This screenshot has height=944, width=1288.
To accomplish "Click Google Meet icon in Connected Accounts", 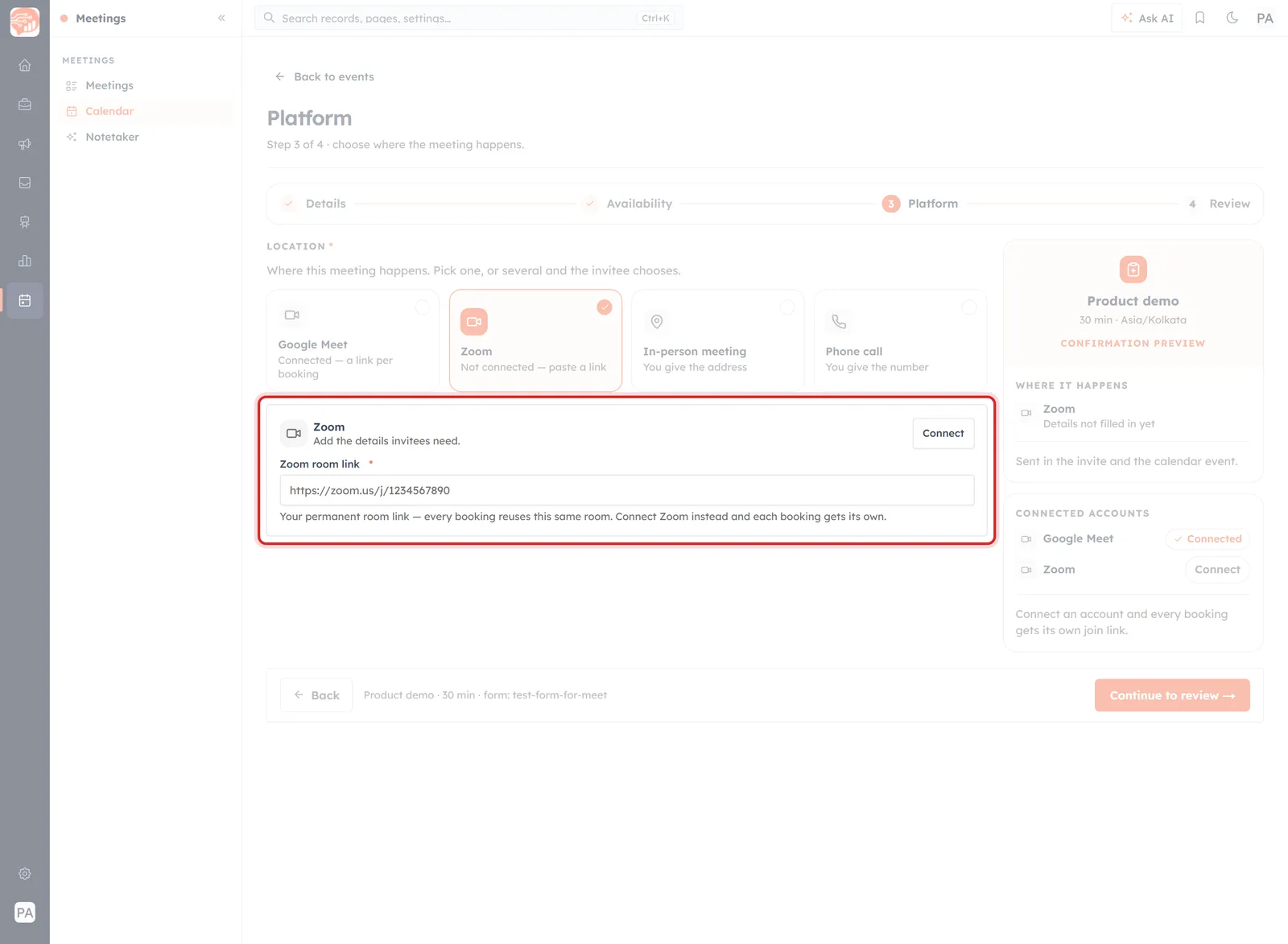I will 1026,539.
